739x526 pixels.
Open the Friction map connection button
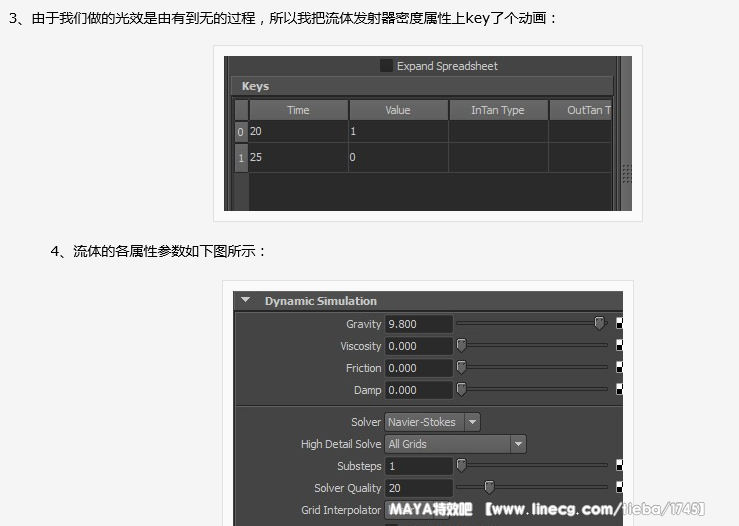pyautogui.click(x=619, y=367)
